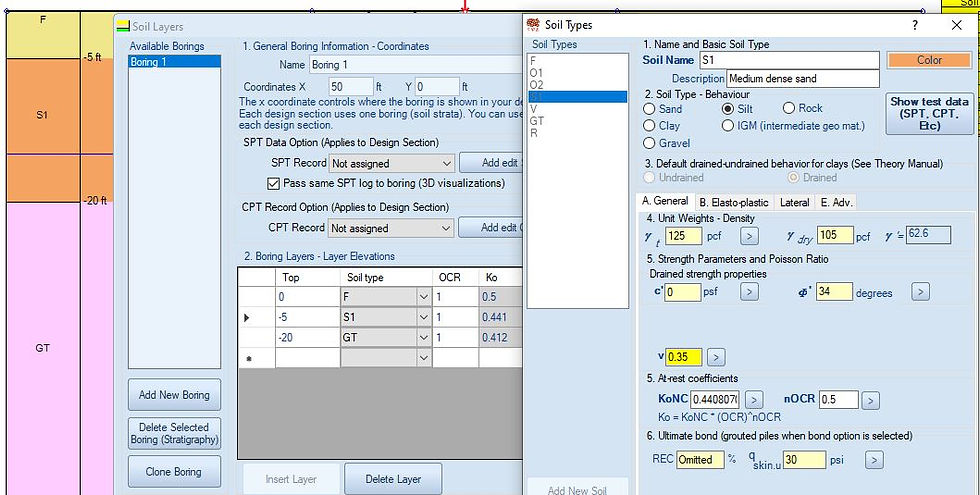Select soil R in Soil Types list
This screenshot has height=495, width=980.
(x=577, y=133)
